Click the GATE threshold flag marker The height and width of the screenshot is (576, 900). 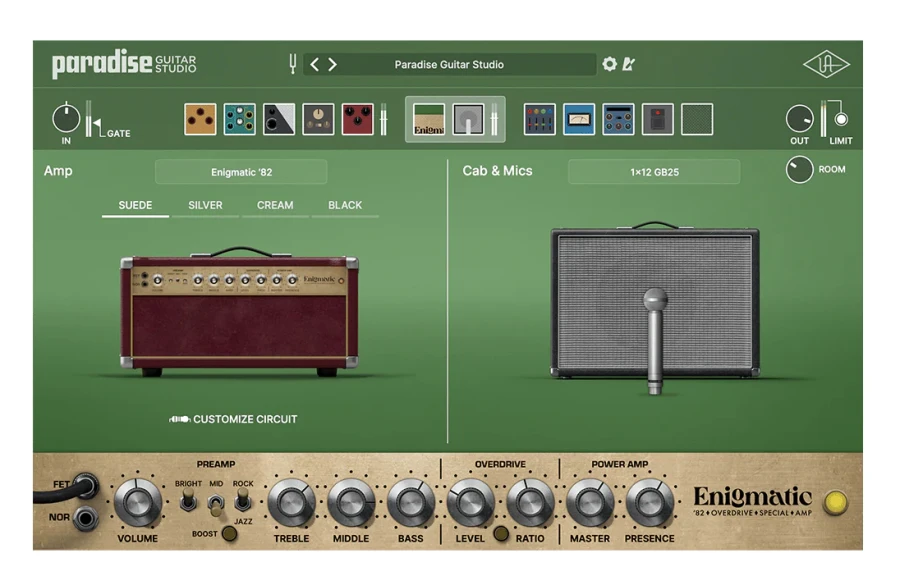(97, 123)
